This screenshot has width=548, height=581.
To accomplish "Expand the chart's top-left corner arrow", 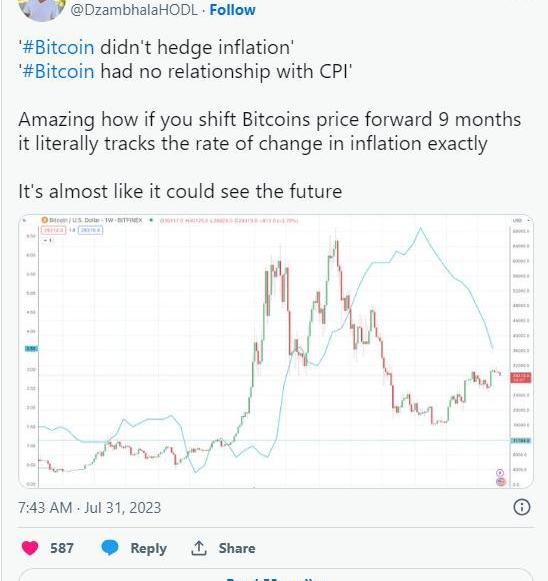I will tap(25, 220).
